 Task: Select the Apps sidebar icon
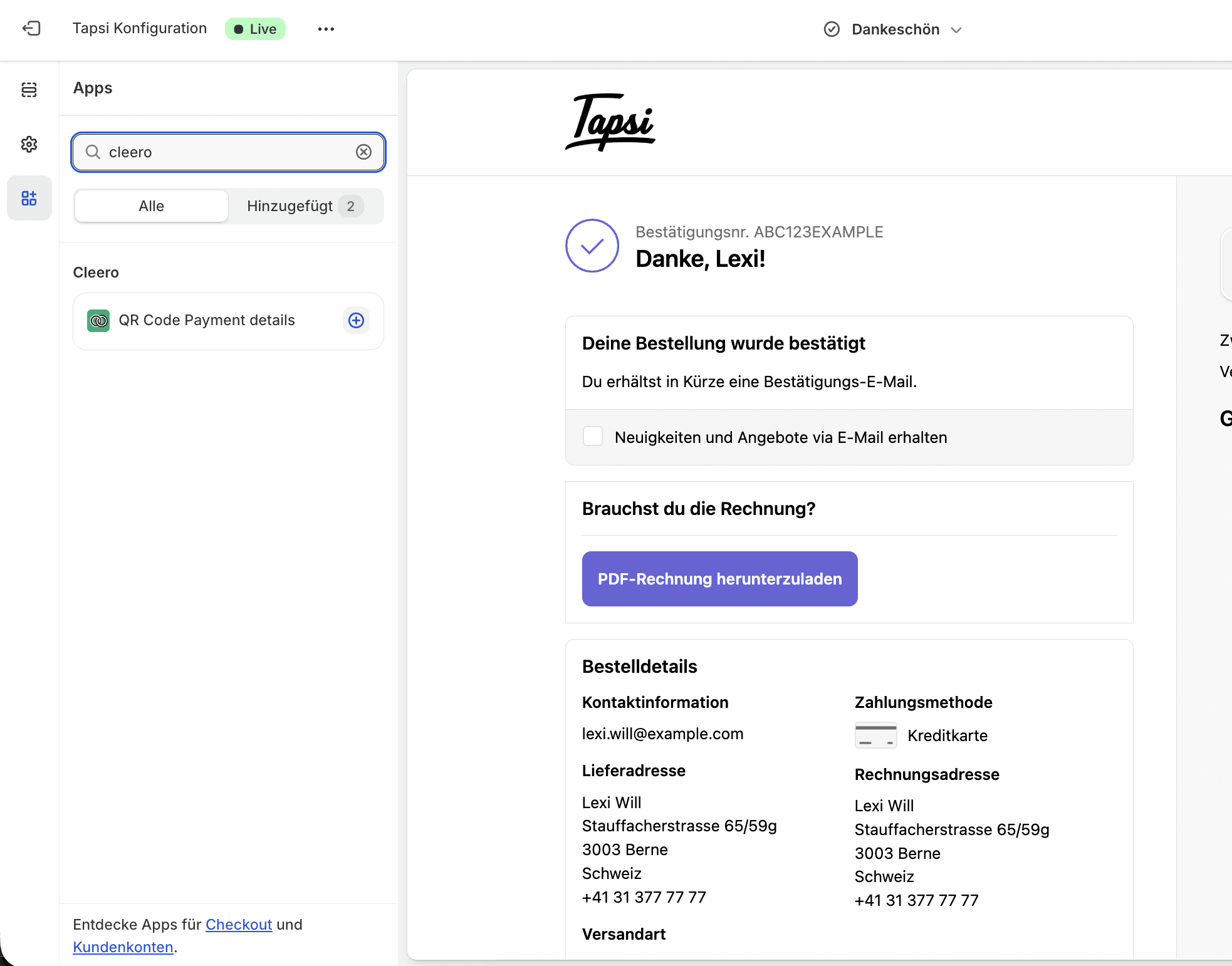click(x=29, y=198)
